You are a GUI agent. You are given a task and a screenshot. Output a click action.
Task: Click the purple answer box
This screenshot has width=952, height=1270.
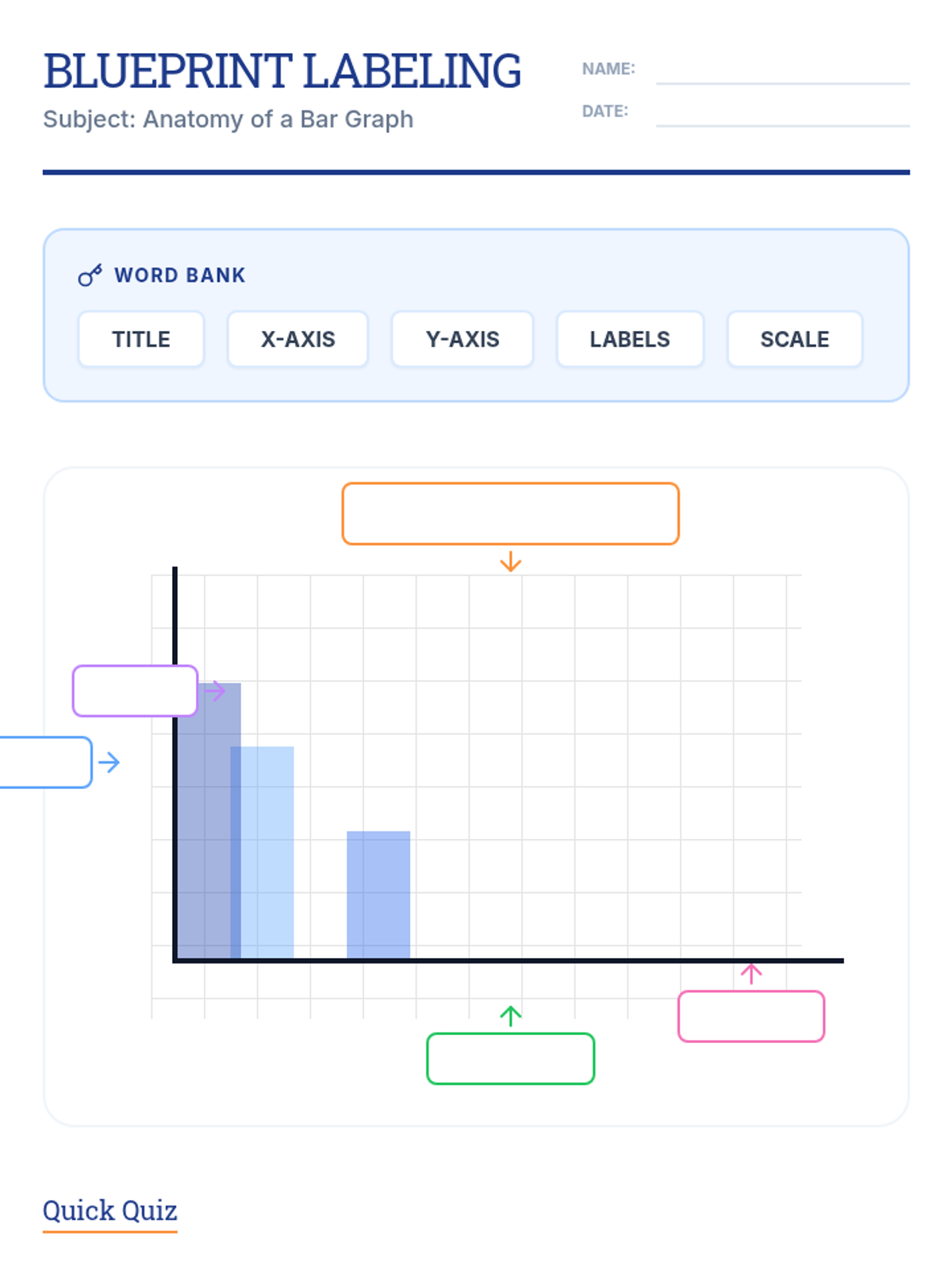pos(135,691)
